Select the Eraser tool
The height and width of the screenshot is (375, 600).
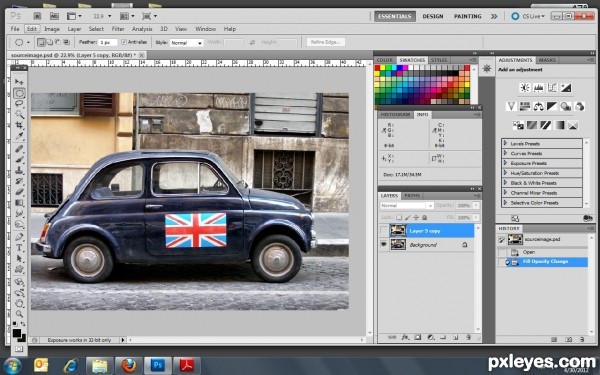click(x=19, y=192)
